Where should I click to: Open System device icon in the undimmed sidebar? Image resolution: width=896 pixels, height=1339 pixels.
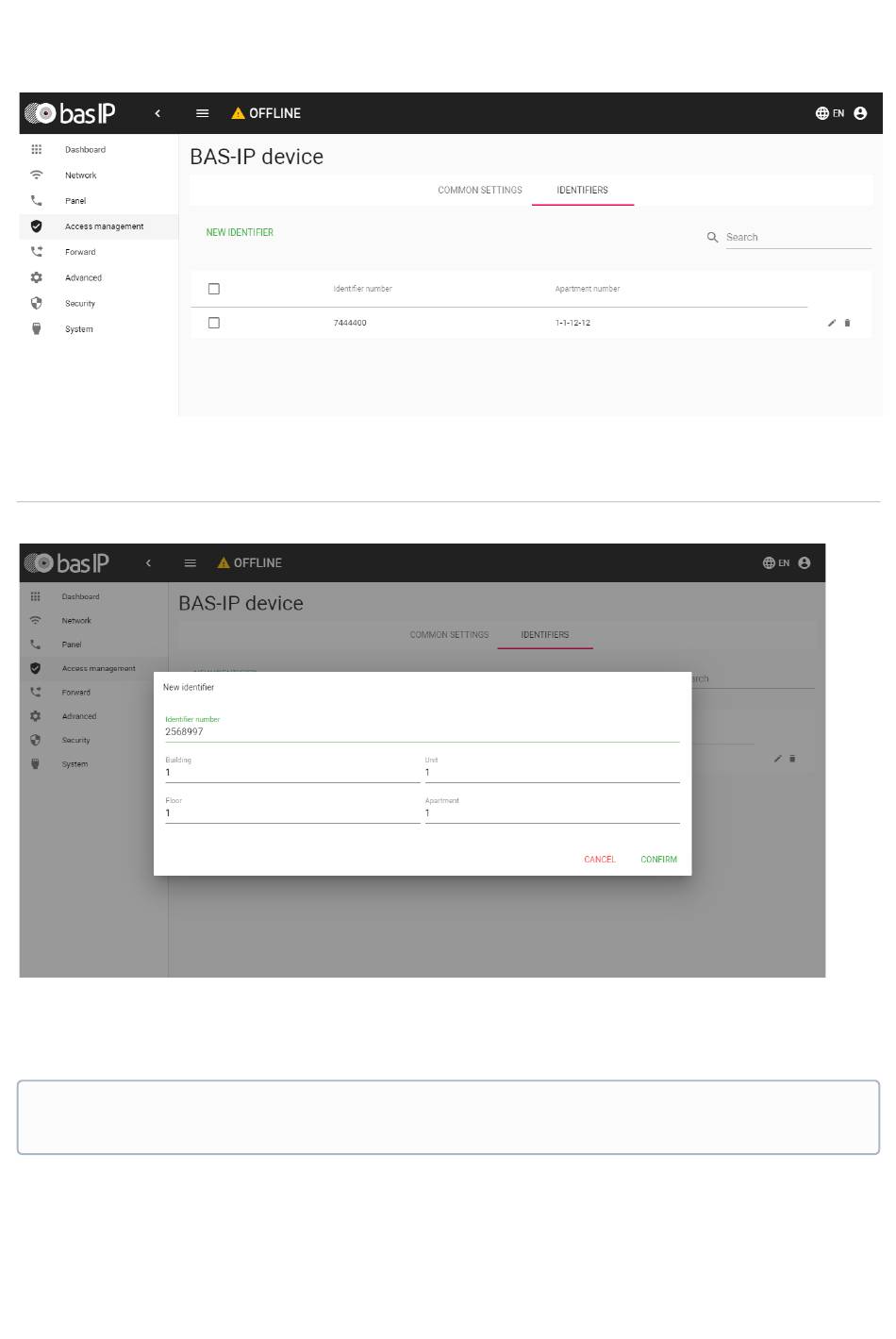[x=37, y=328]
